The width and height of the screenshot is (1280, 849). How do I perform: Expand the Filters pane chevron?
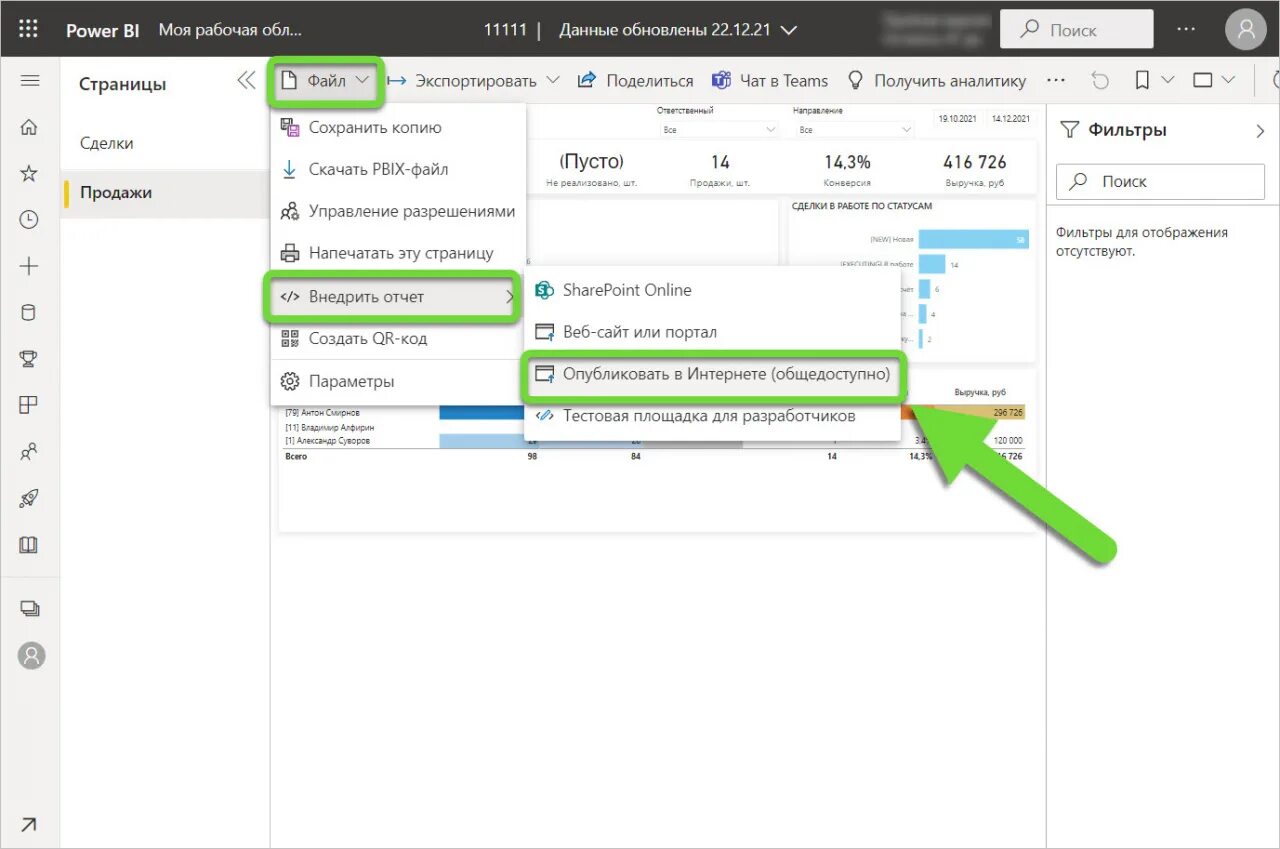click(1259, 130)
